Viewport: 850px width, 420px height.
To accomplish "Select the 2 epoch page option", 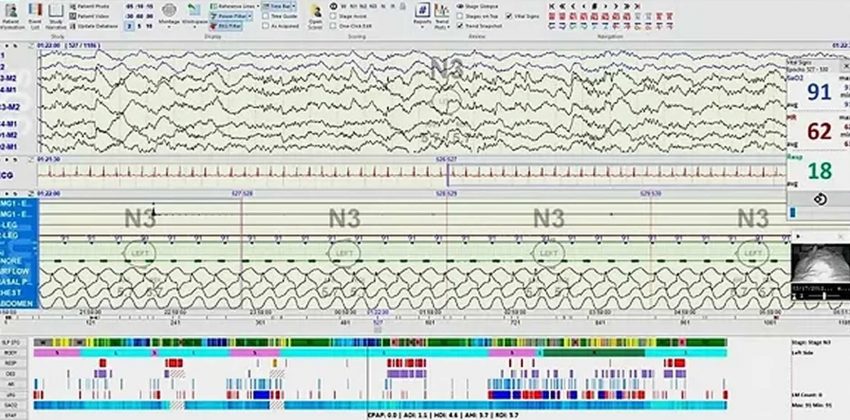I will (130, 26).
